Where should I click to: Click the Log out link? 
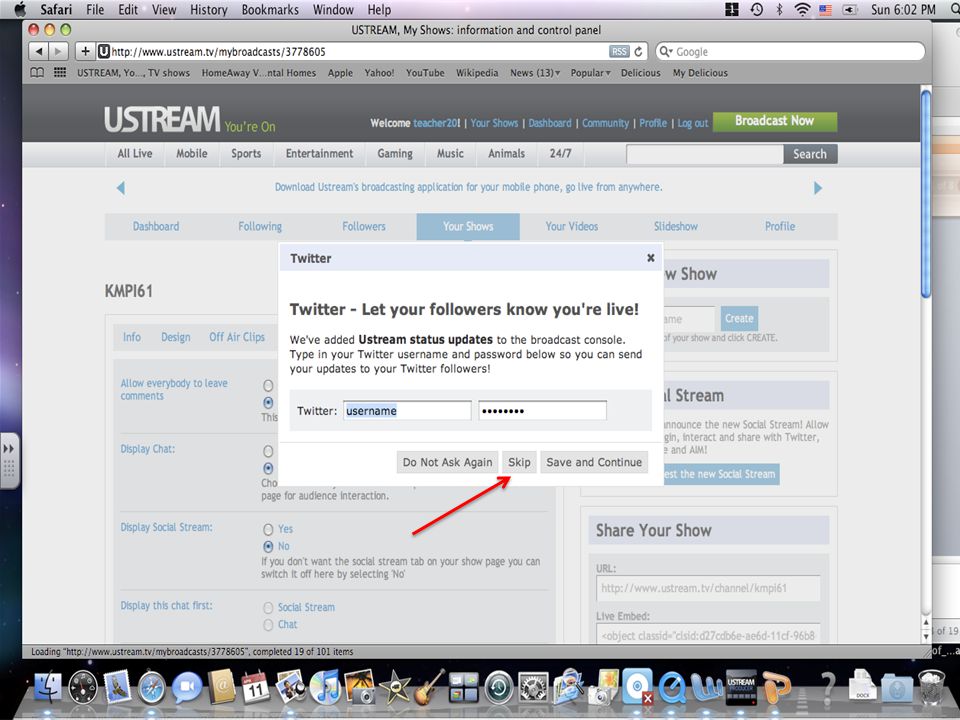[692, 123]
